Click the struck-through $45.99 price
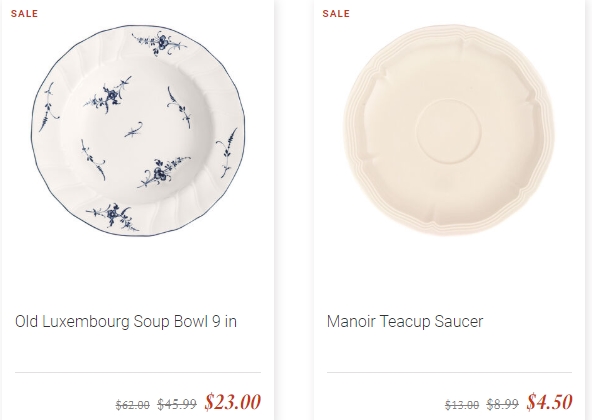The width and height of the screenshot is (592, 420). coord(177,405)
